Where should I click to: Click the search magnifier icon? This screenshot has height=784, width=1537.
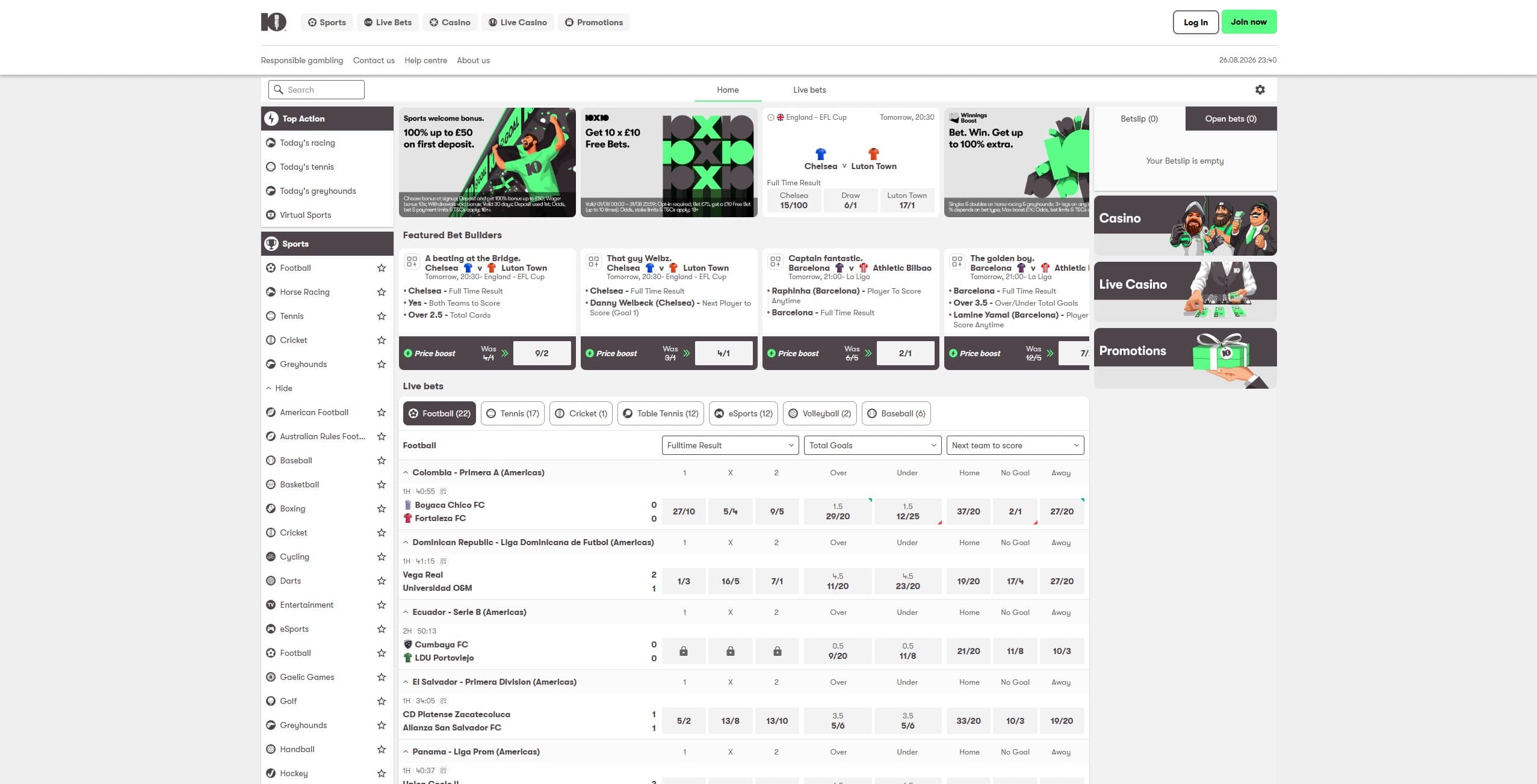tap(278, 90)
